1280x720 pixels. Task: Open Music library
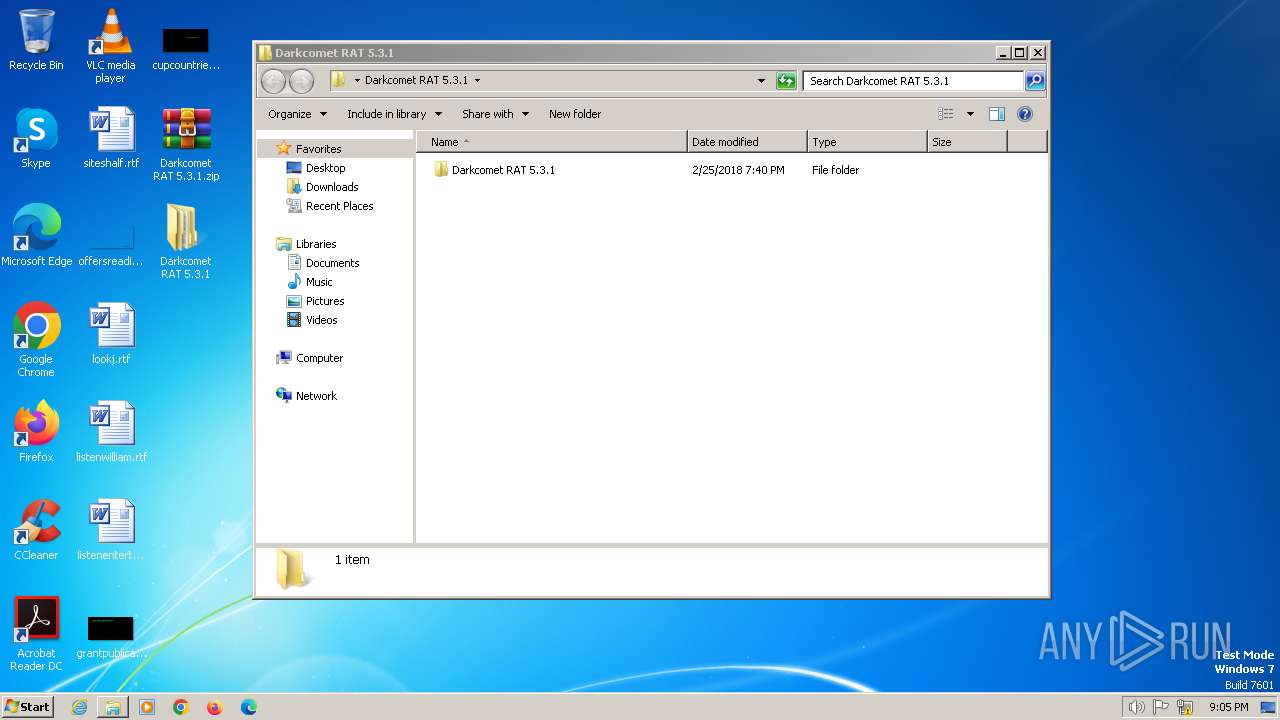319,282
